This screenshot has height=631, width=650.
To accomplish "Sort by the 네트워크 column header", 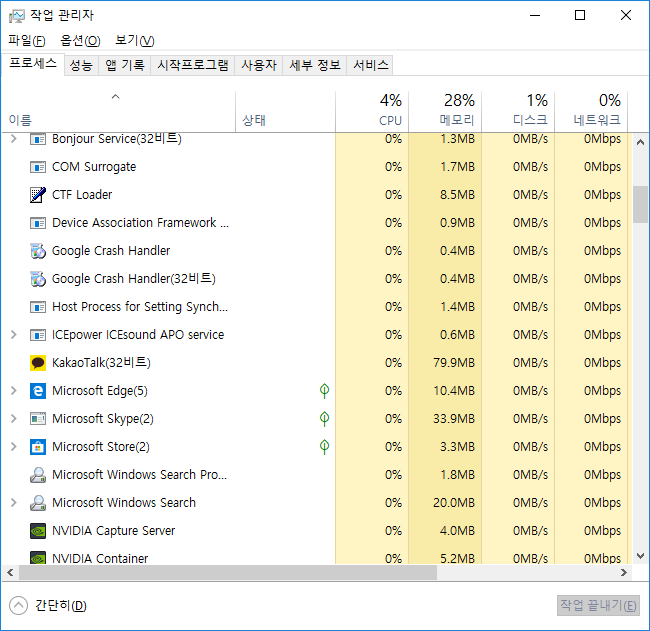I will point(591,111).
